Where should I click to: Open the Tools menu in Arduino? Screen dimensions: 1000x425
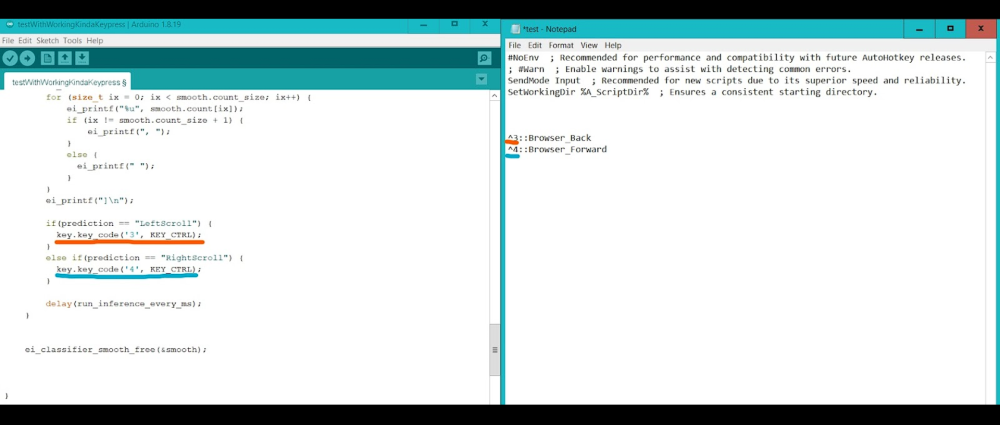coord(72,41)
